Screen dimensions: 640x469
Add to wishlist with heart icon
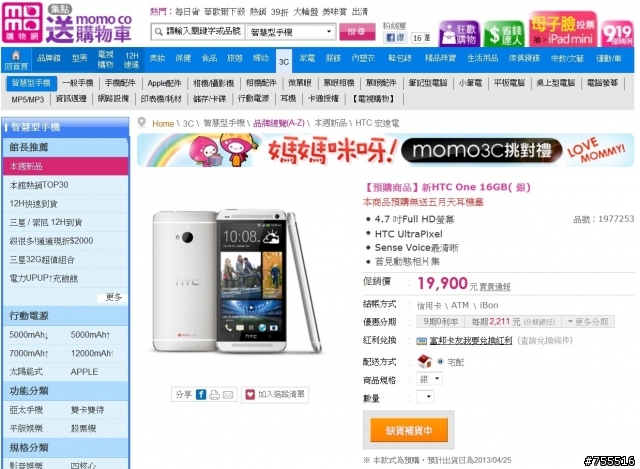click(x=275, y=394)
